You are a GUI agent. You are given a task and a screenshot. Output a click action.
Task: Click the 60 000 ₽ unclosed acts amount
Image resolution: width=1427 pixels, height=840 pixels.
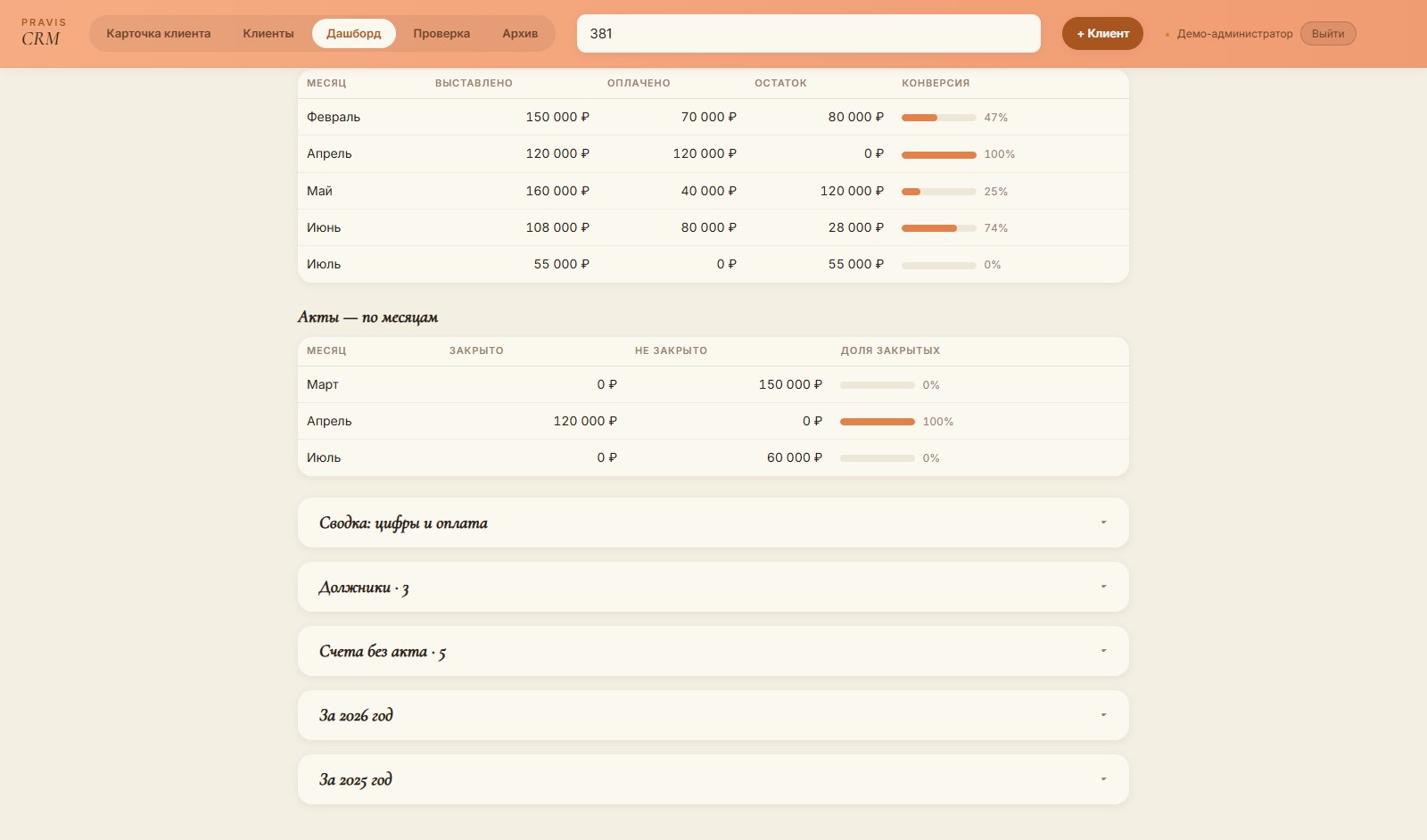[795, 457]
